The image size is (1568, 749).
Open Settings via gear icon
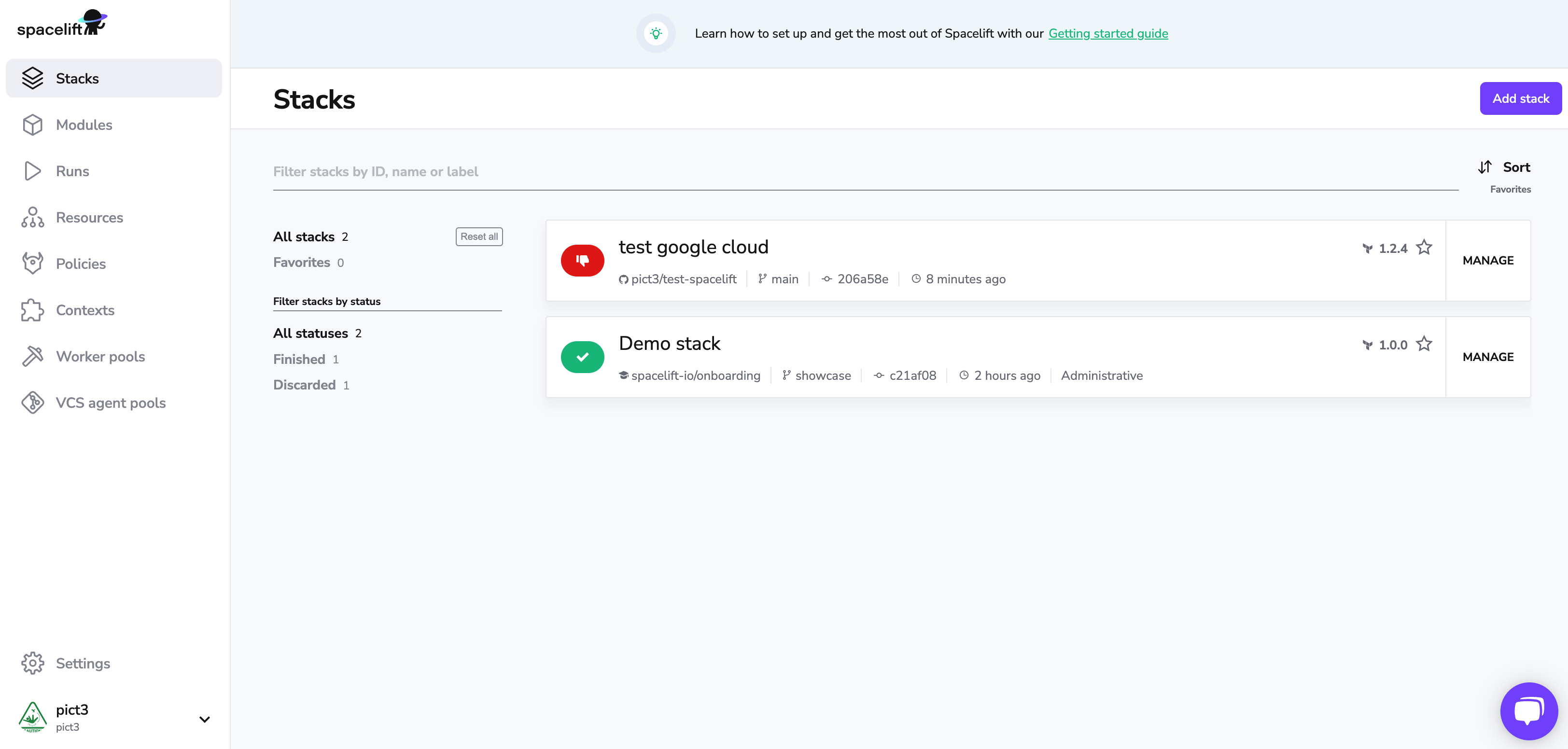33,663
